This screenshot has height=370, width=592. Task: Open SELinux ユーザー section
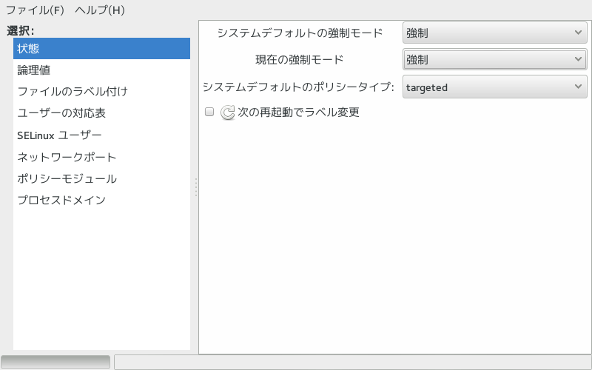point(101,135)
